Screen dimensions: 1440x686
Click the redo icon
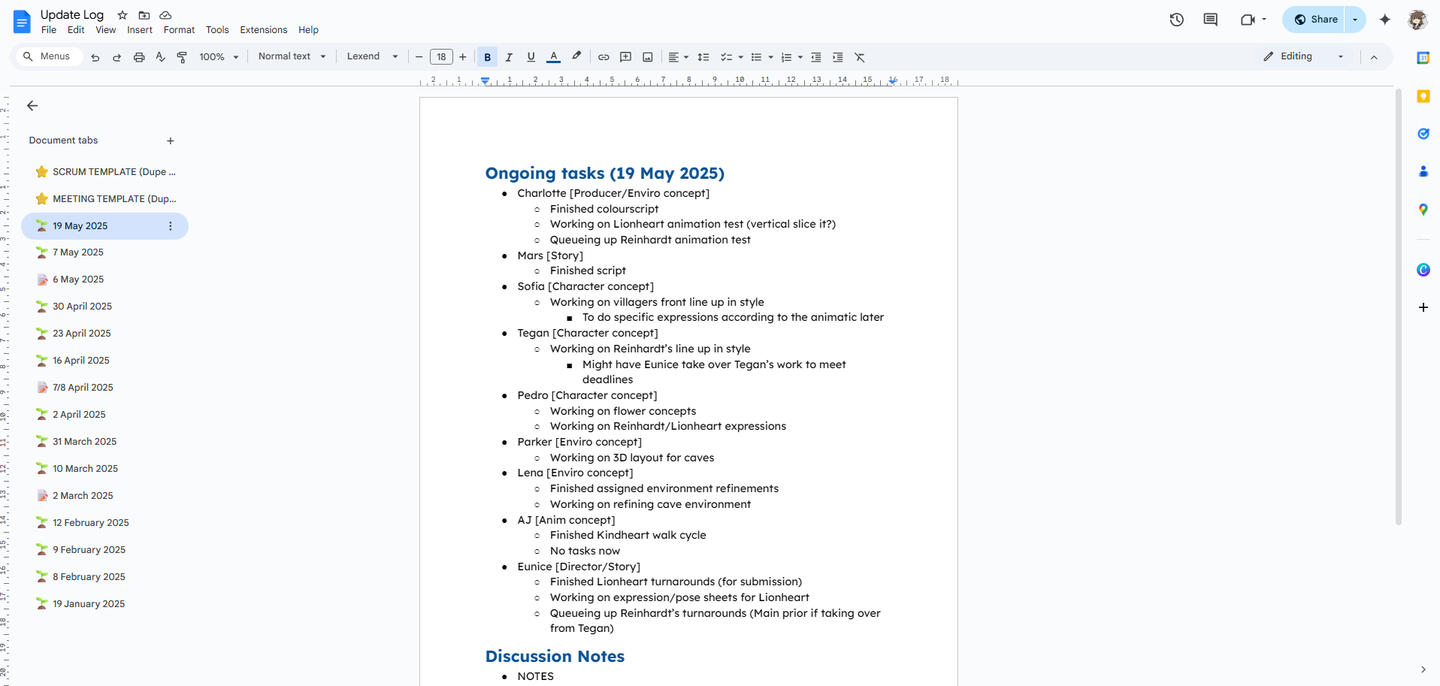pyautogui.click(x=117, y=57)
